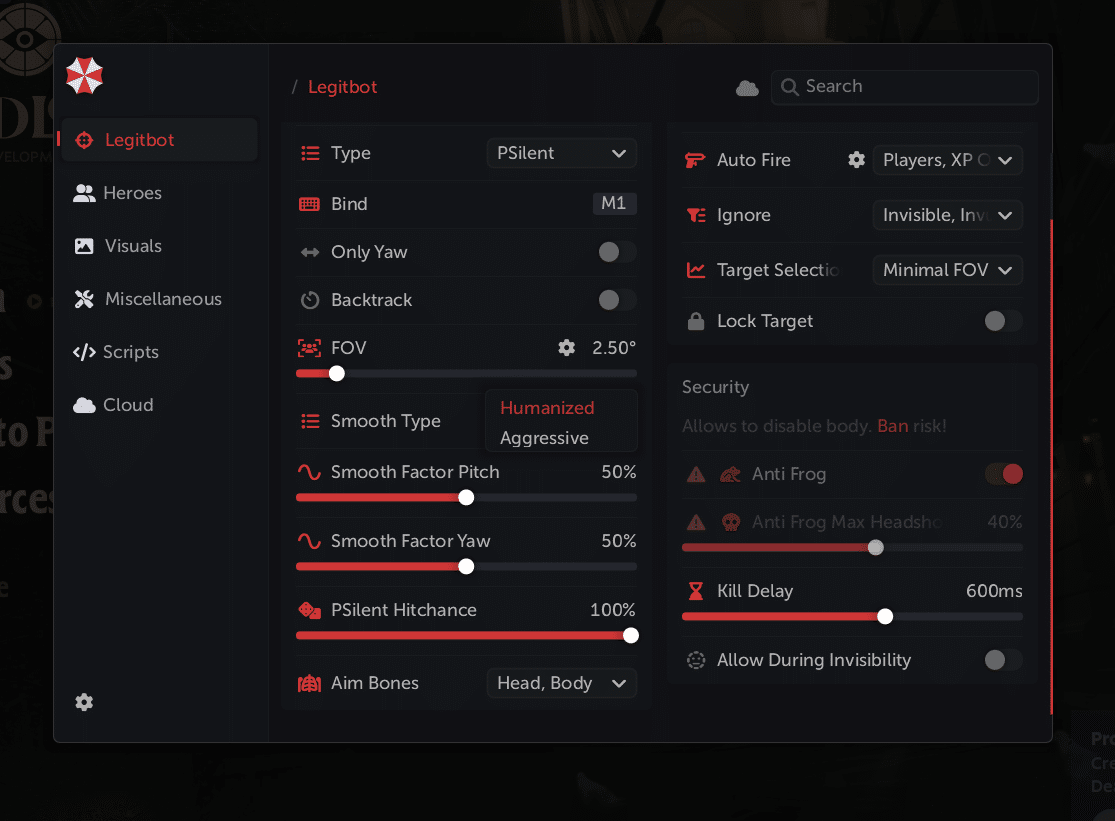Click the Lock Target padlock icon
1115x821 pixels.
pyautogui.click(x=696, y=321)
